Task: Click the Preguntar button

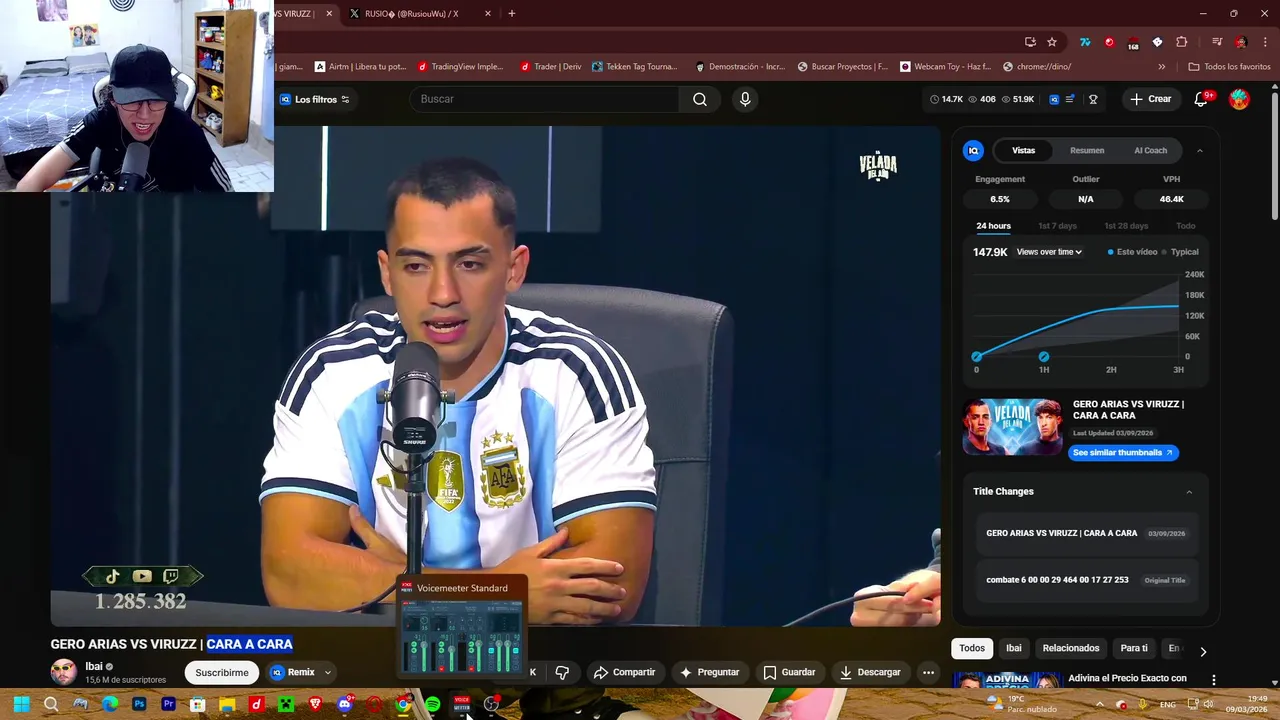Action: point(709,672)
